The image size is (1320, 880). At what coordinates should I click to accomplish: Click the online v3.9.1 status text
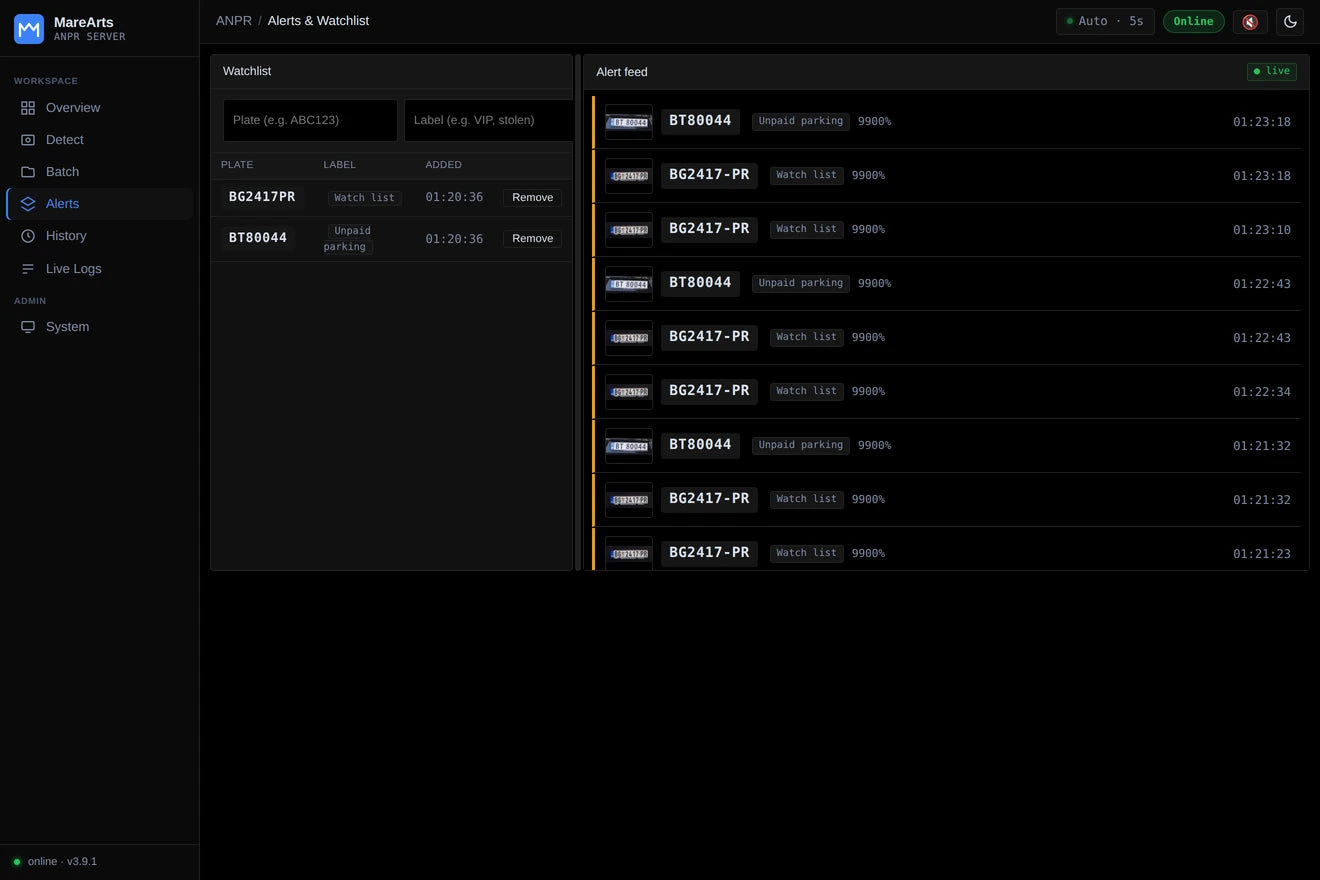[x=62, y=862]
